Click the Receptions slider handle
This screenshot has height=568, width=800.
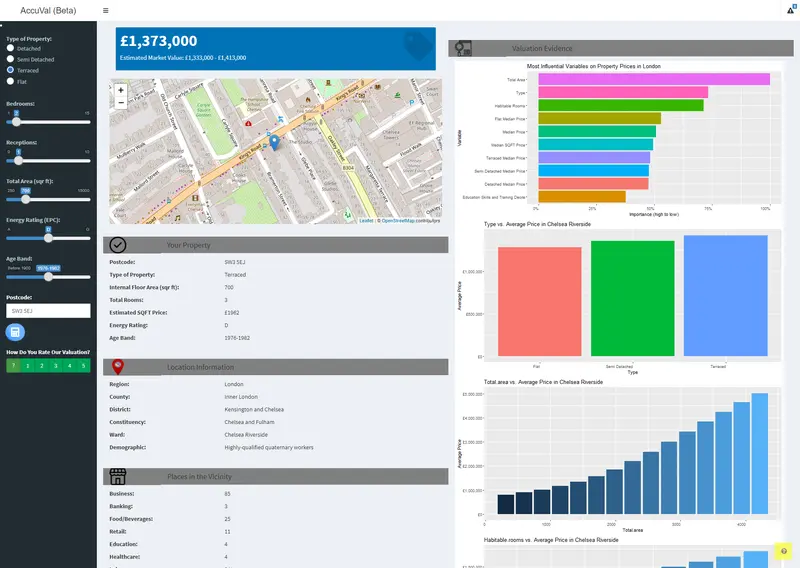(18, 161)
